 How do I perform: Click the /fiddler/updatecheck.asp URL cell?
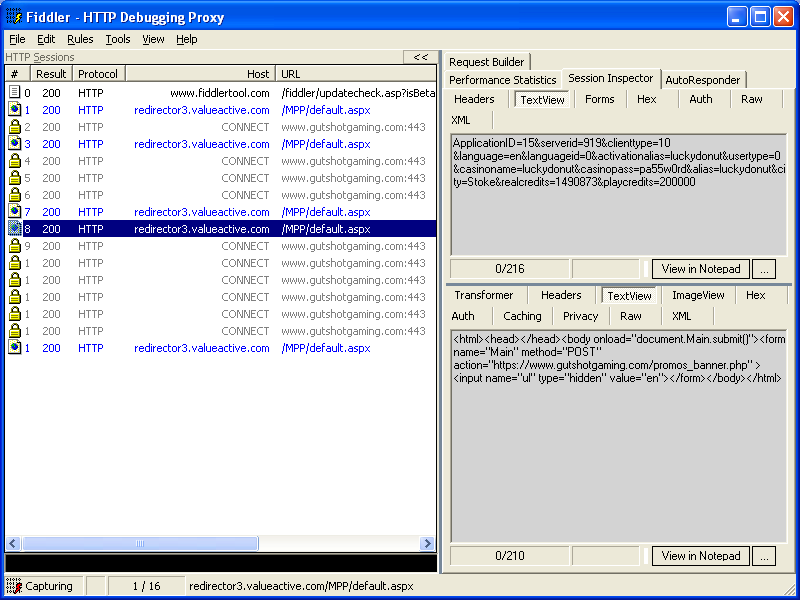[358, 93]
